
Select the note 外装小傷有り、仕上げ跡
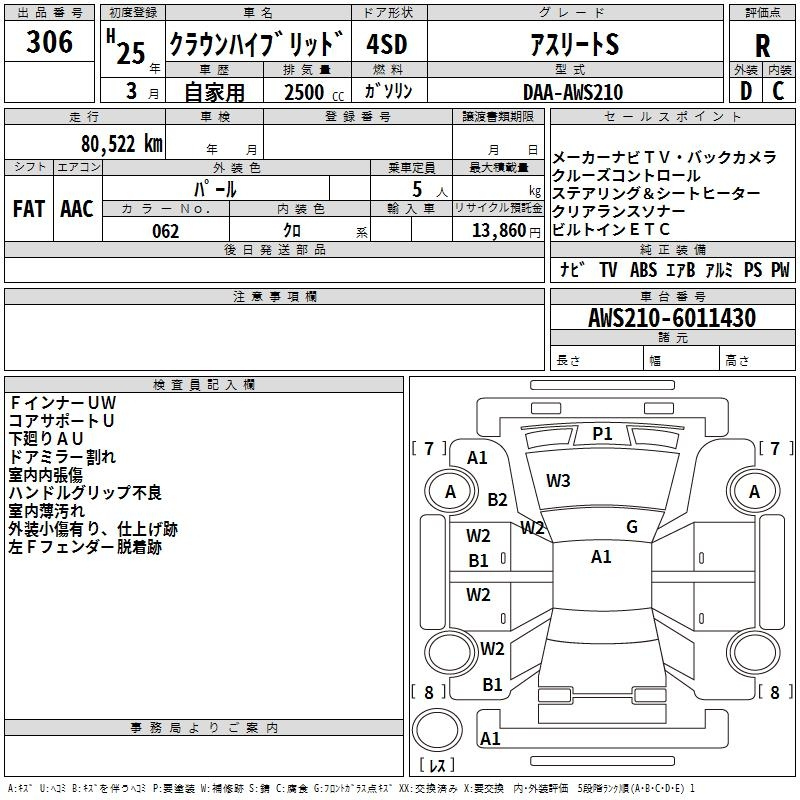(93, 529)
